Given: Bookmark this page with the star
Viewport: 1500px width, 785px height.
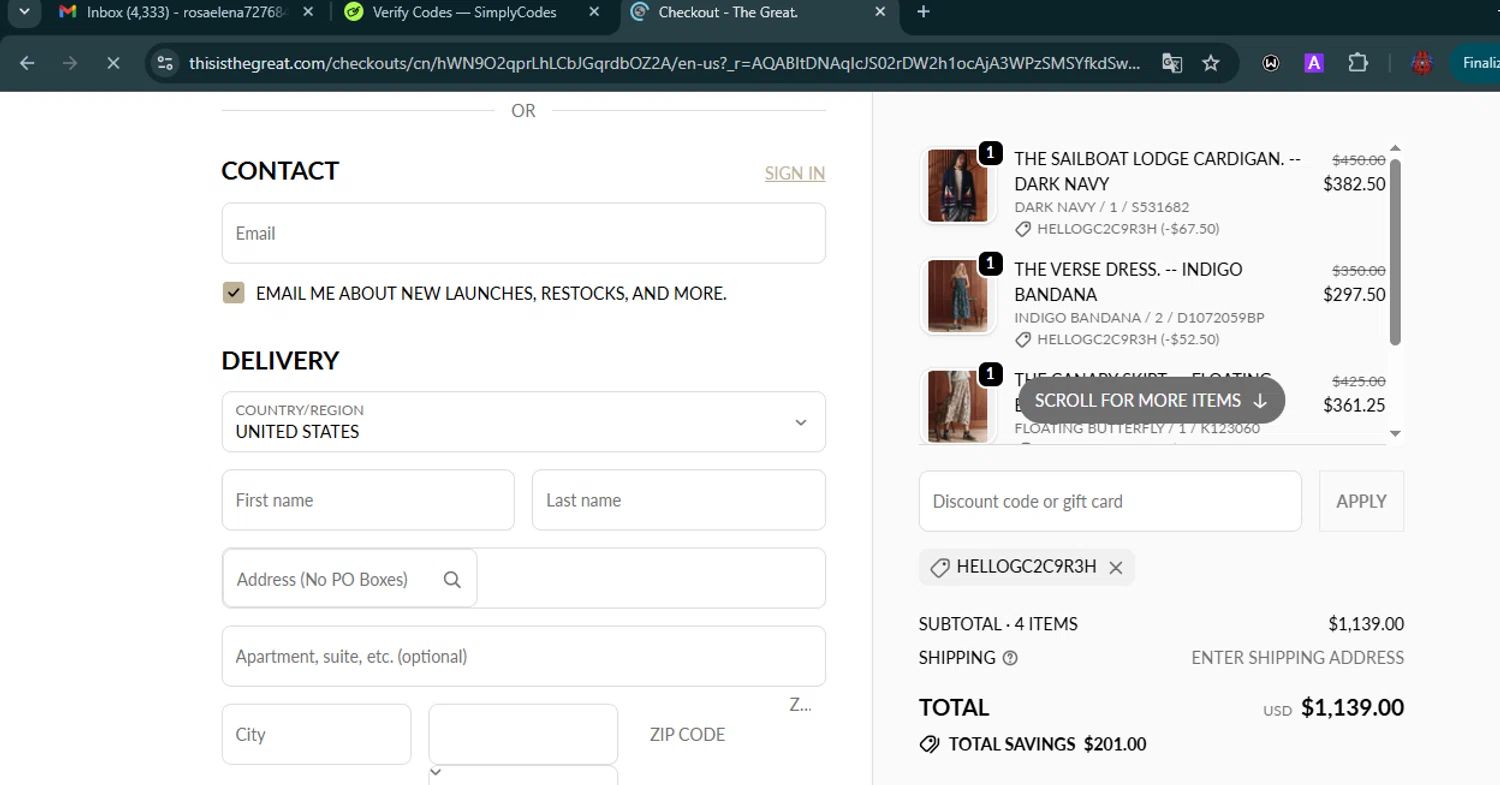Looking at the screenshot, I should click(x=1211, y=63).
